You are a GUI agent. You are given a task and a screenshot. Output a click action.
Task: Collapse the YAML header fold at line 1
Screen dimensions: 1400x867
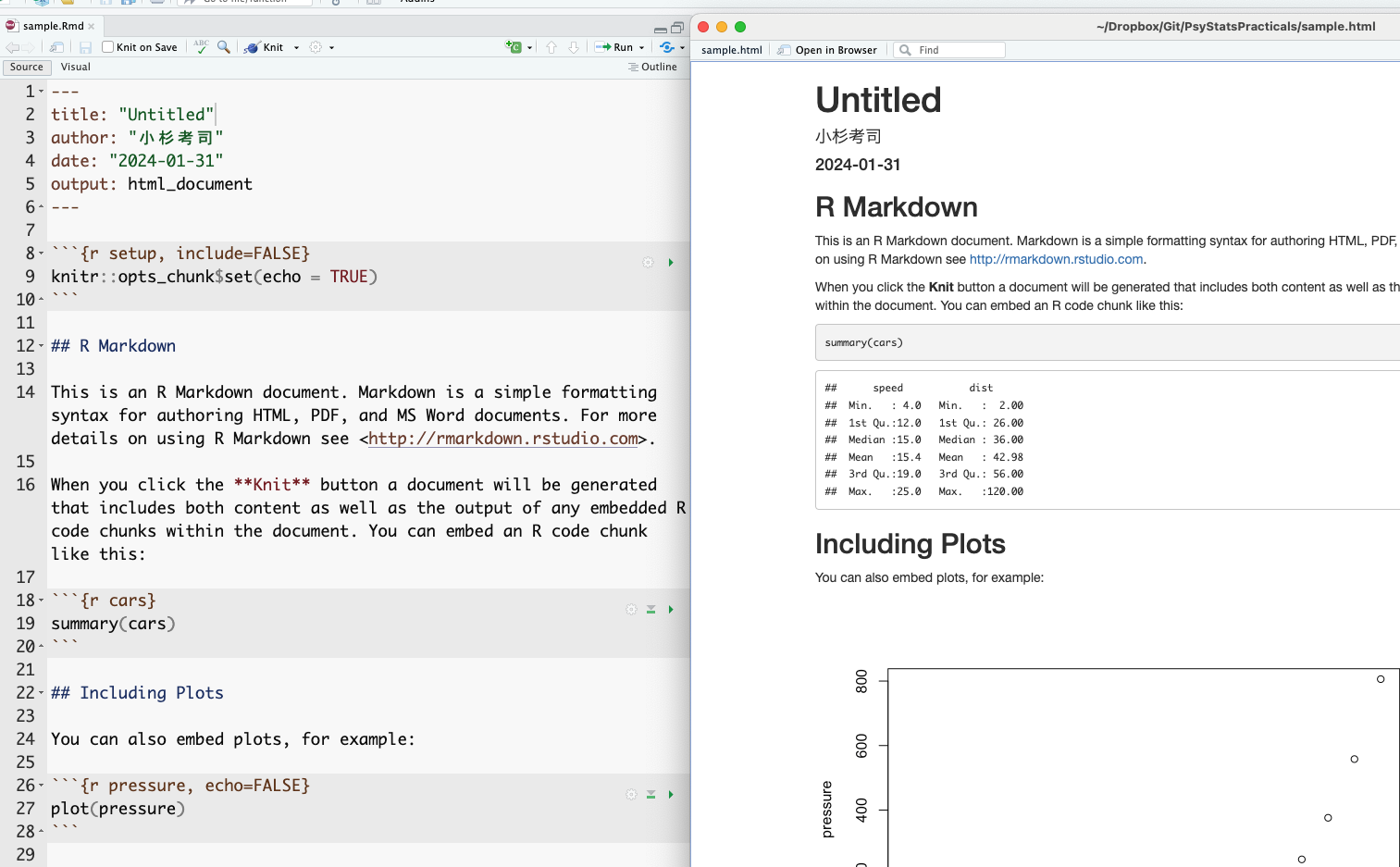42,92
